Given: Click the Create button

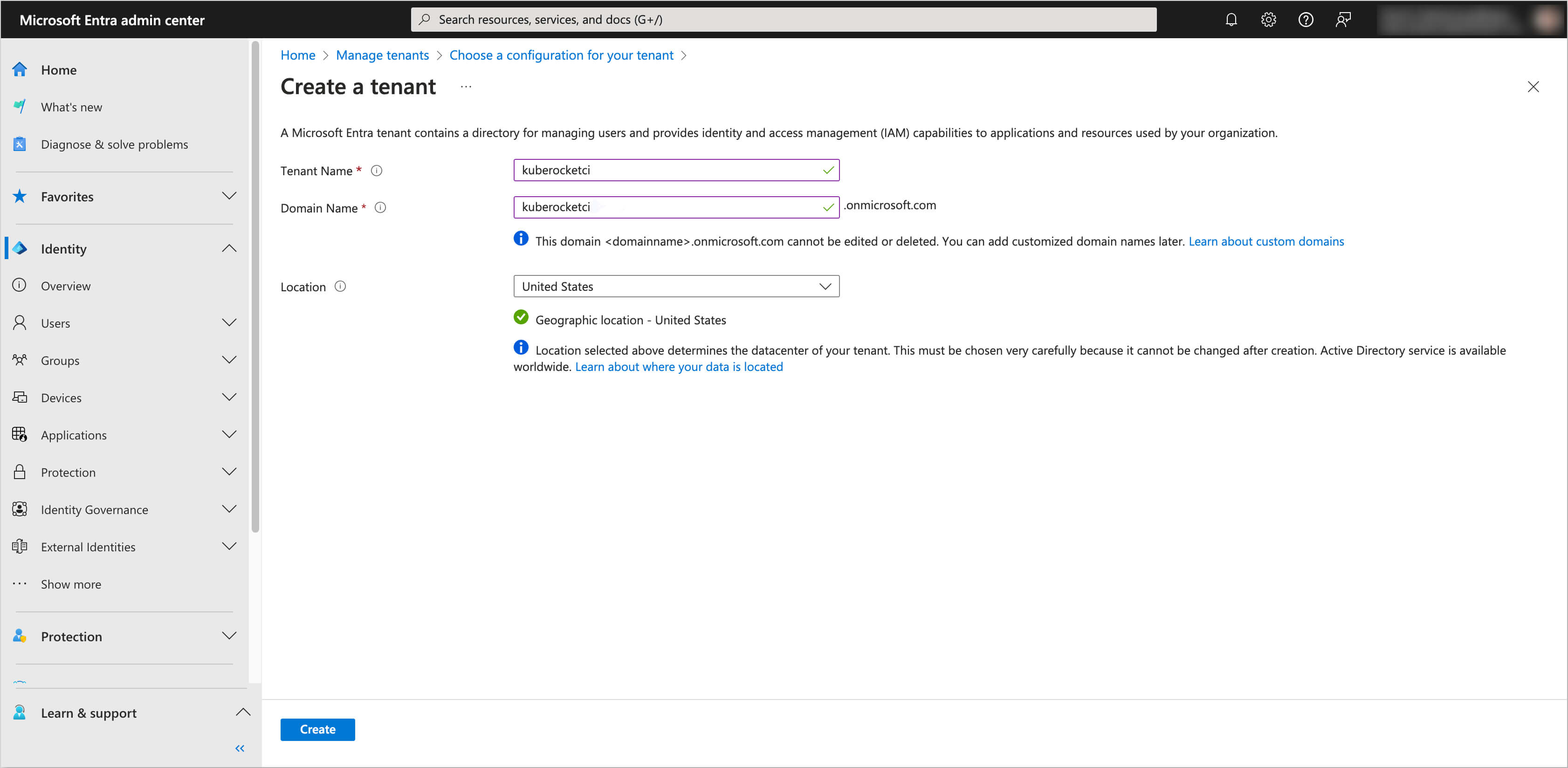Looking at the screenshot, I should click(317, 729).
